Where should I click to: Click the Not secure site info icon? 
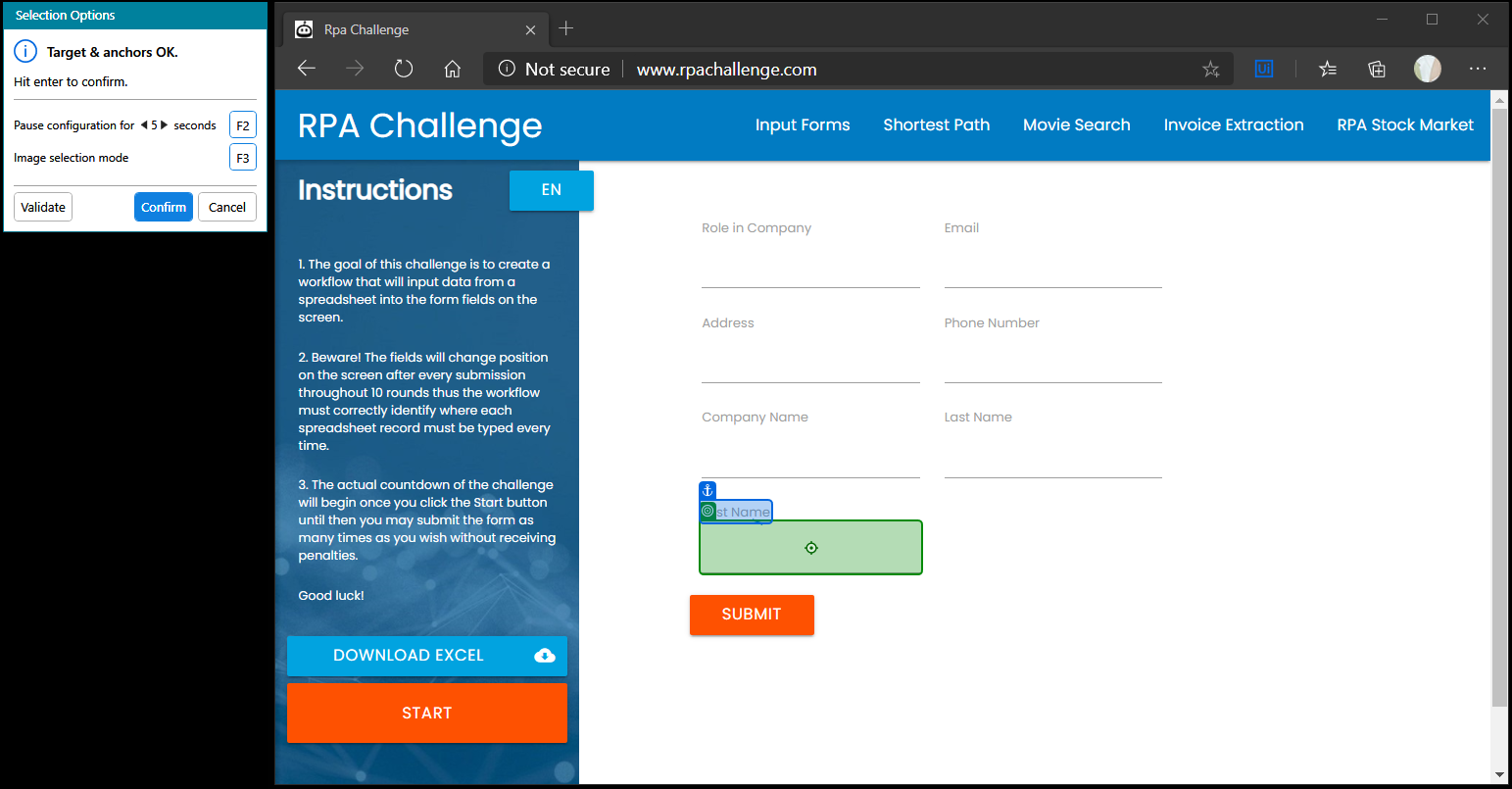click(507, 69)
